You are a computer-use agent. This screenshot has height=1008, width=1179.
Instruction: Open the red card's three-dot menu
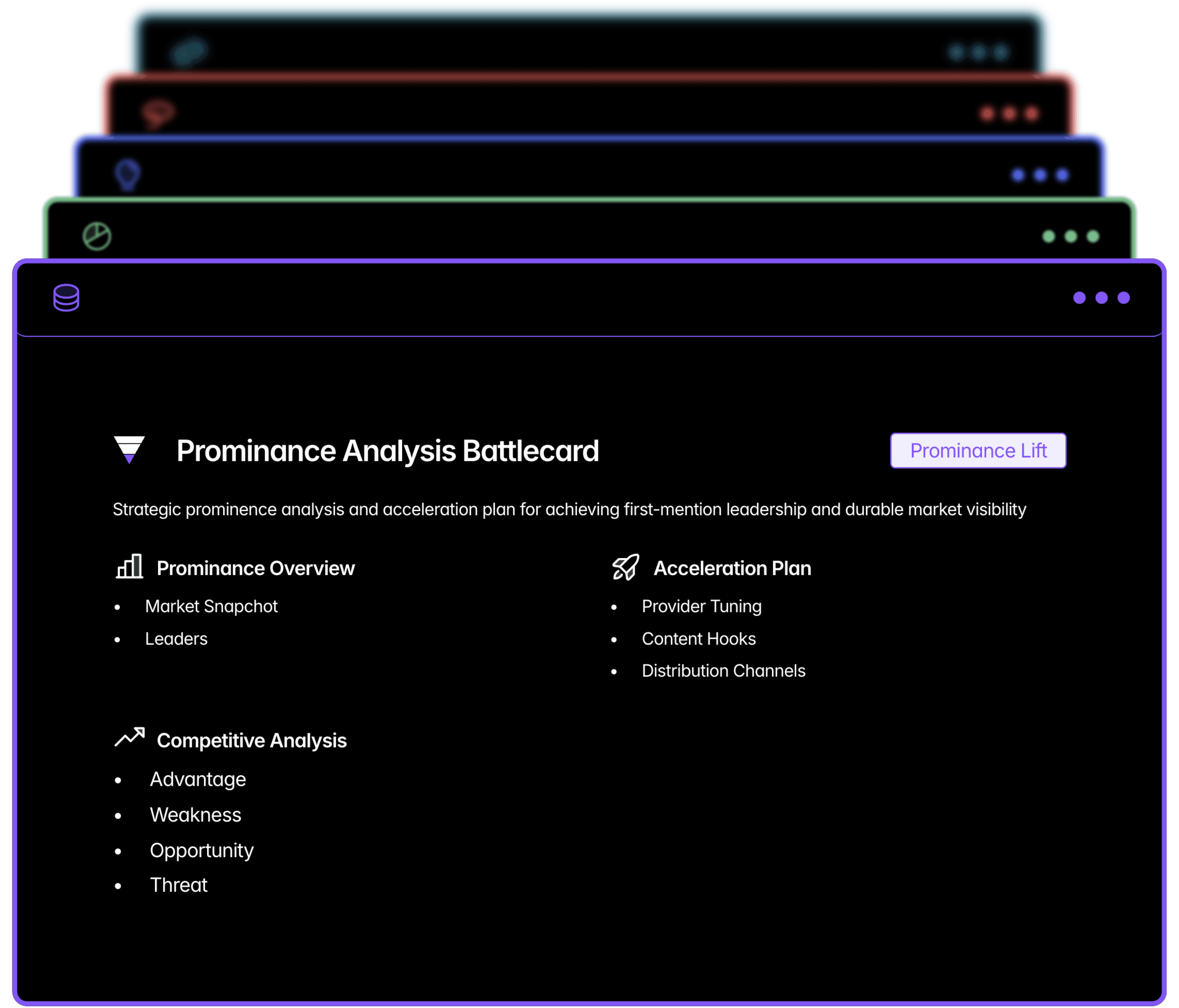pyautogui.click(x=1009, y=114)
